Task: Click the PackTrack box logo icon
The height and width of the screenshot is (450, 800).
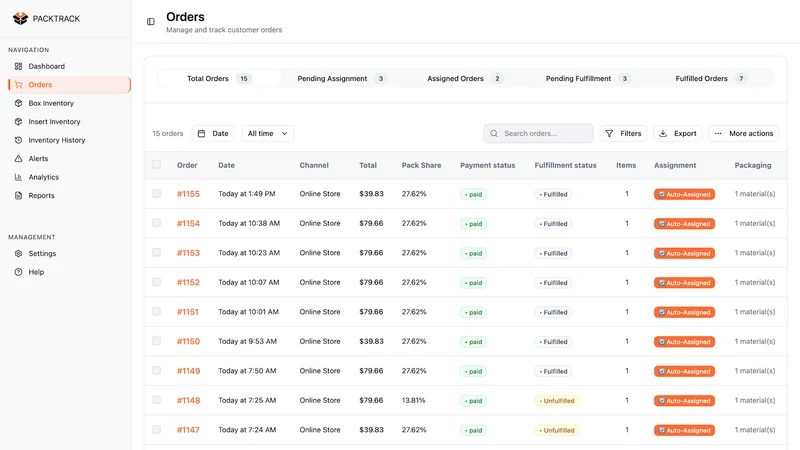Action: click(x=20, y=18)
